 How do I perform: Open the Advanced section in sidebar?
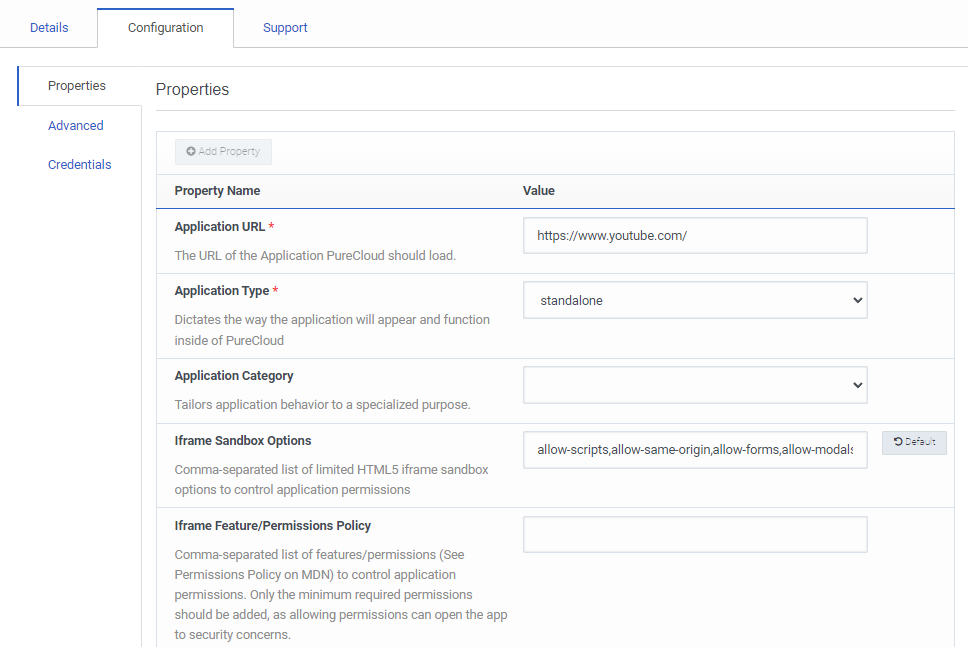pyautogui.click(x=76, y=126)
